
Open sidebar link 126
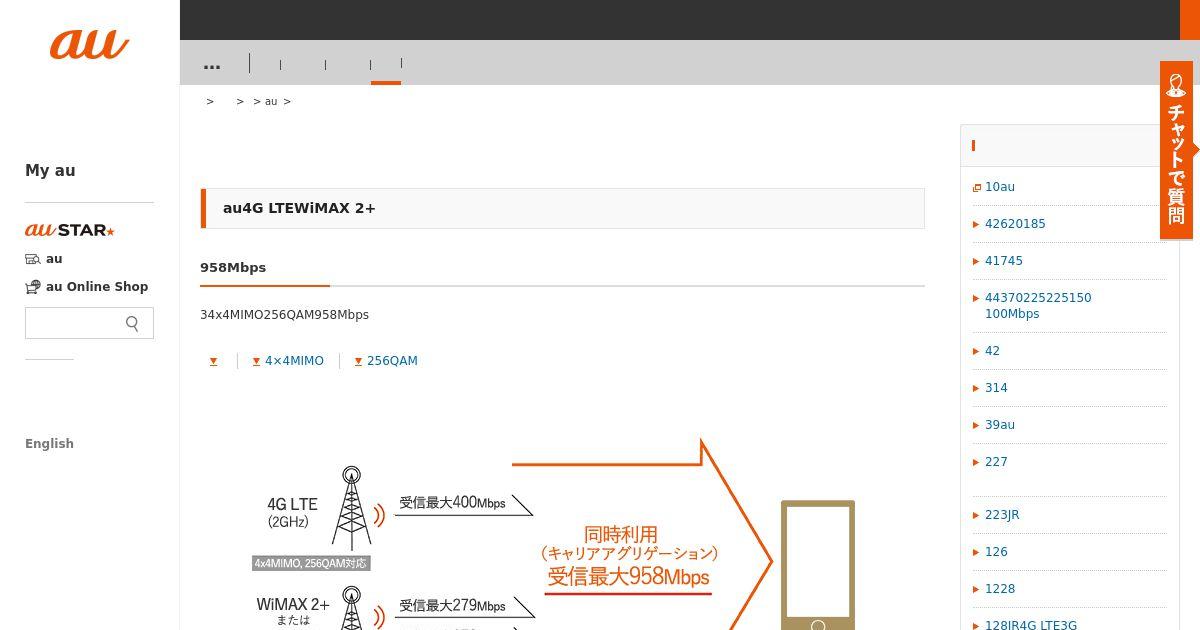point(996,552)
